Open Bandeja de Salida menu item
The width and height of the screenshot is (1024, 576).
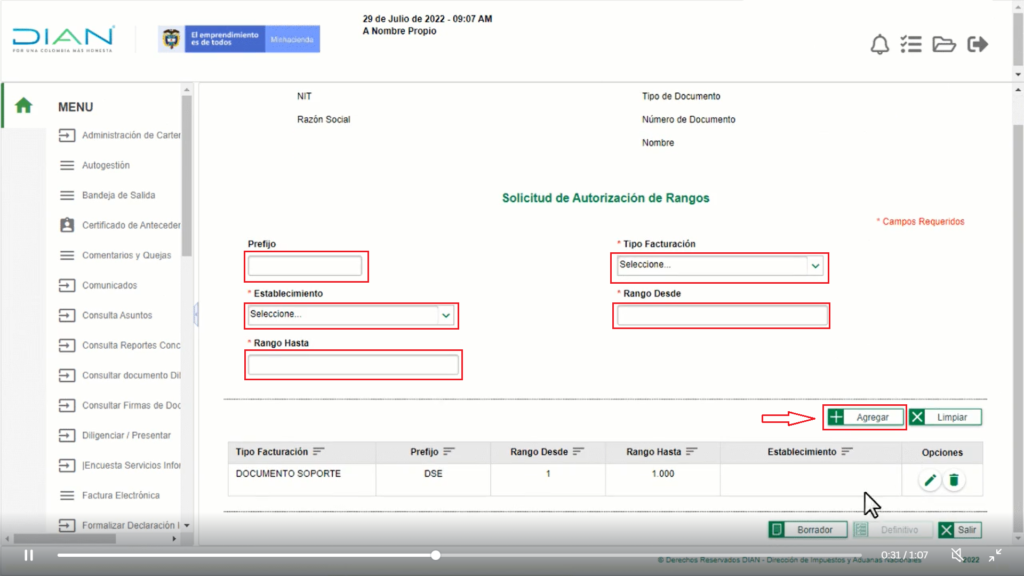click(x=119, y=195)
